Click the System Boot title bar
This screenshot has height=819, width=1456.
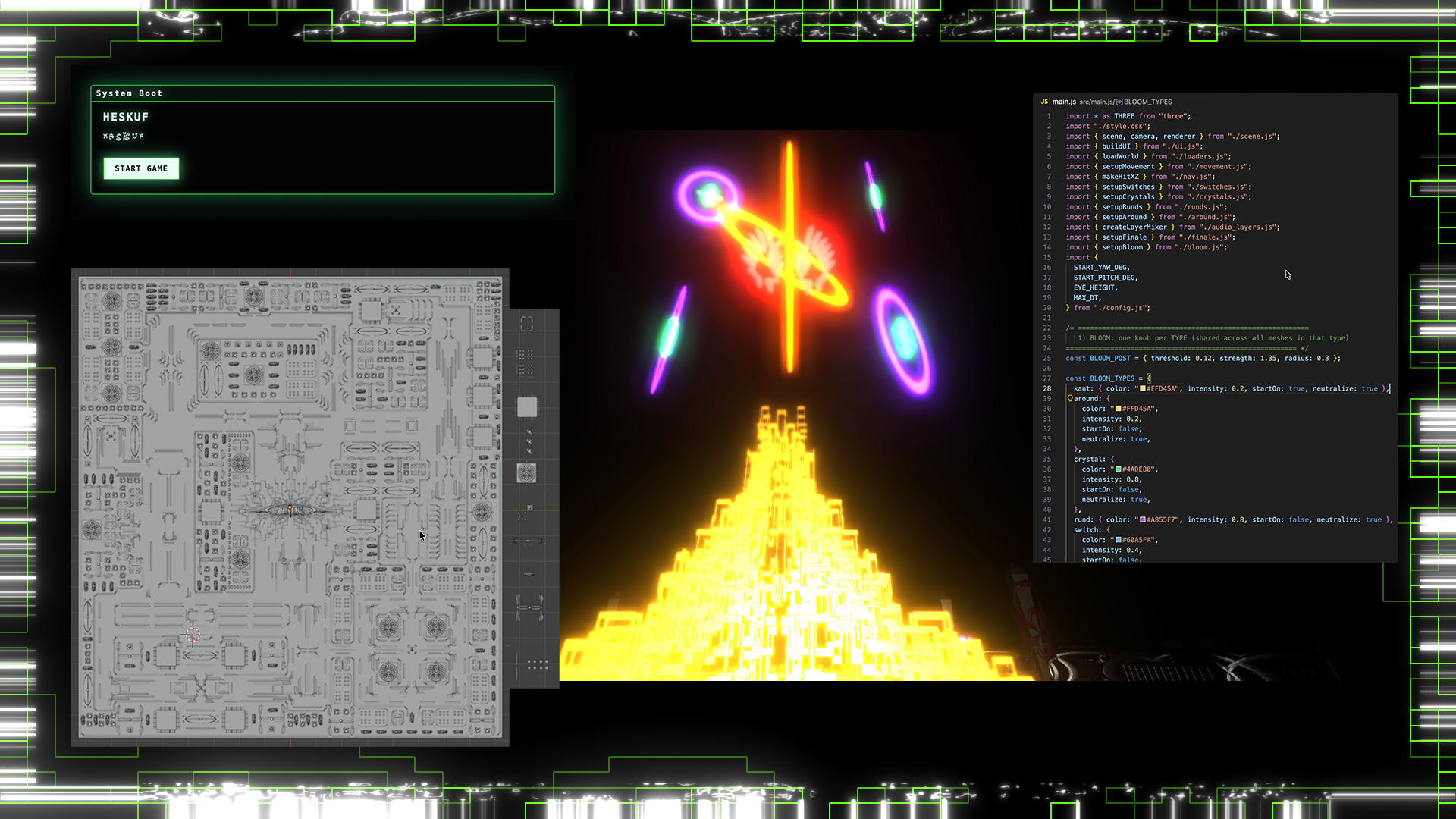pos(322,93)
